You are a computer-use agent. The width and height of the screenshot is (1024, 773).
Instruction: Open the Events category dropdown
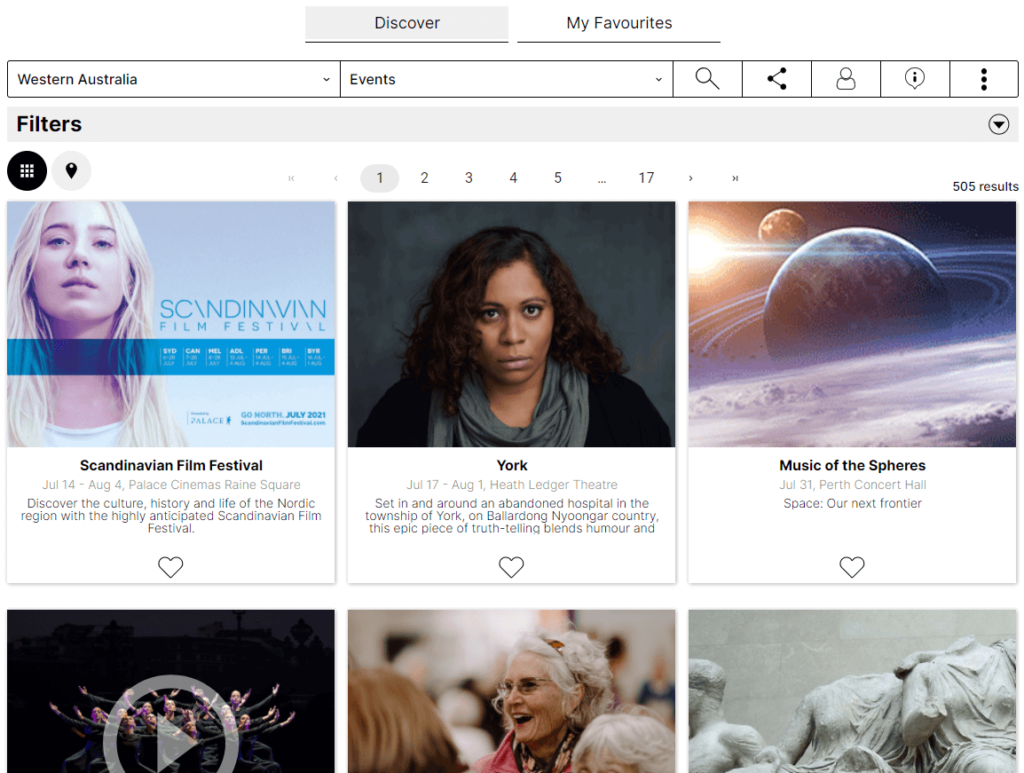[506, 79]
